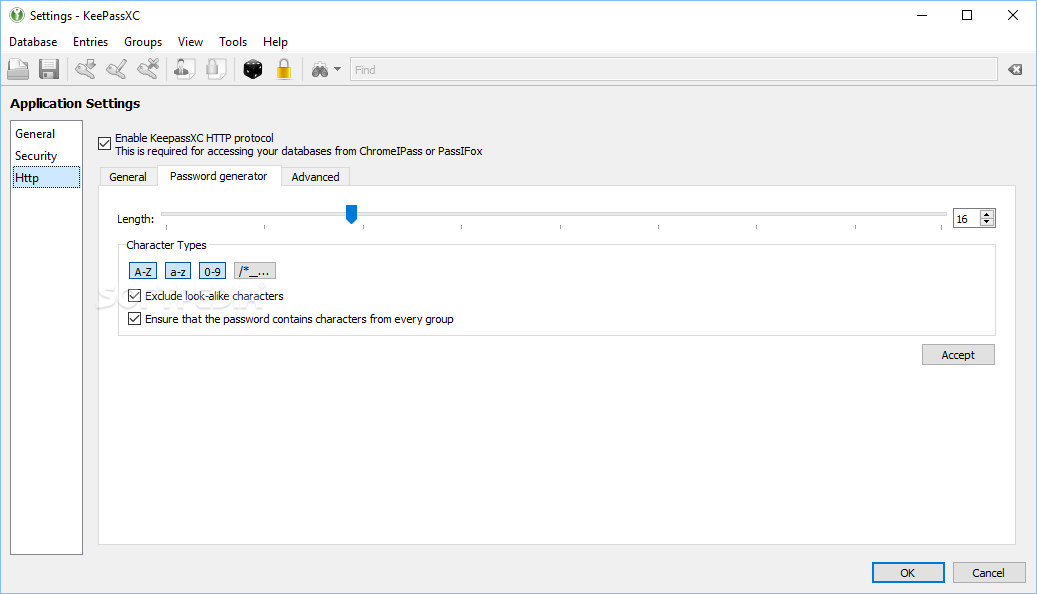Click the save database floppy icon
The width and height of the screenshot is (1037, 594).
click(x=49, y=69)
